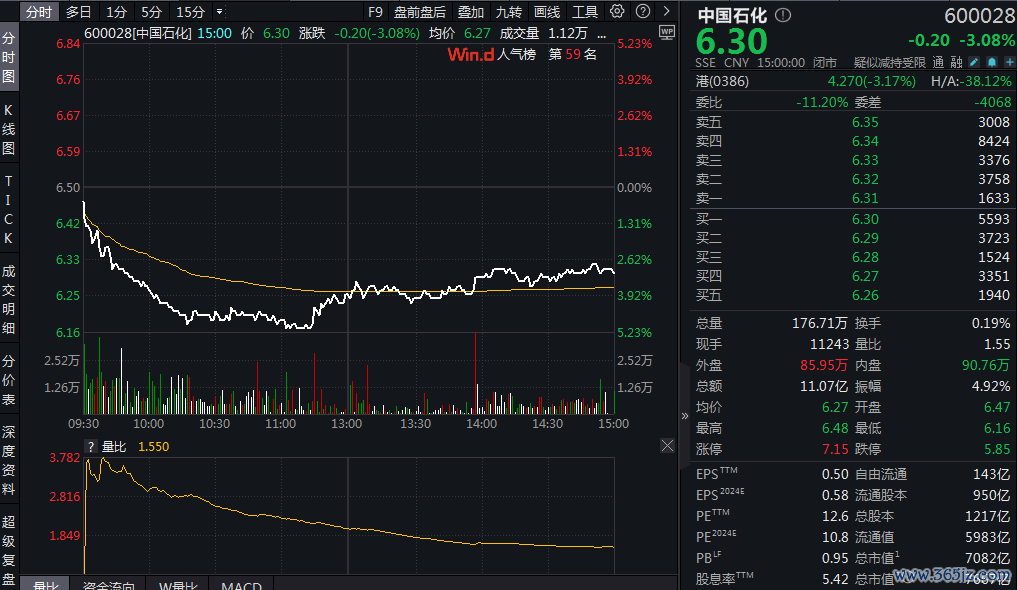Open the 人气榜 popularity ranking link

(517, 54)
